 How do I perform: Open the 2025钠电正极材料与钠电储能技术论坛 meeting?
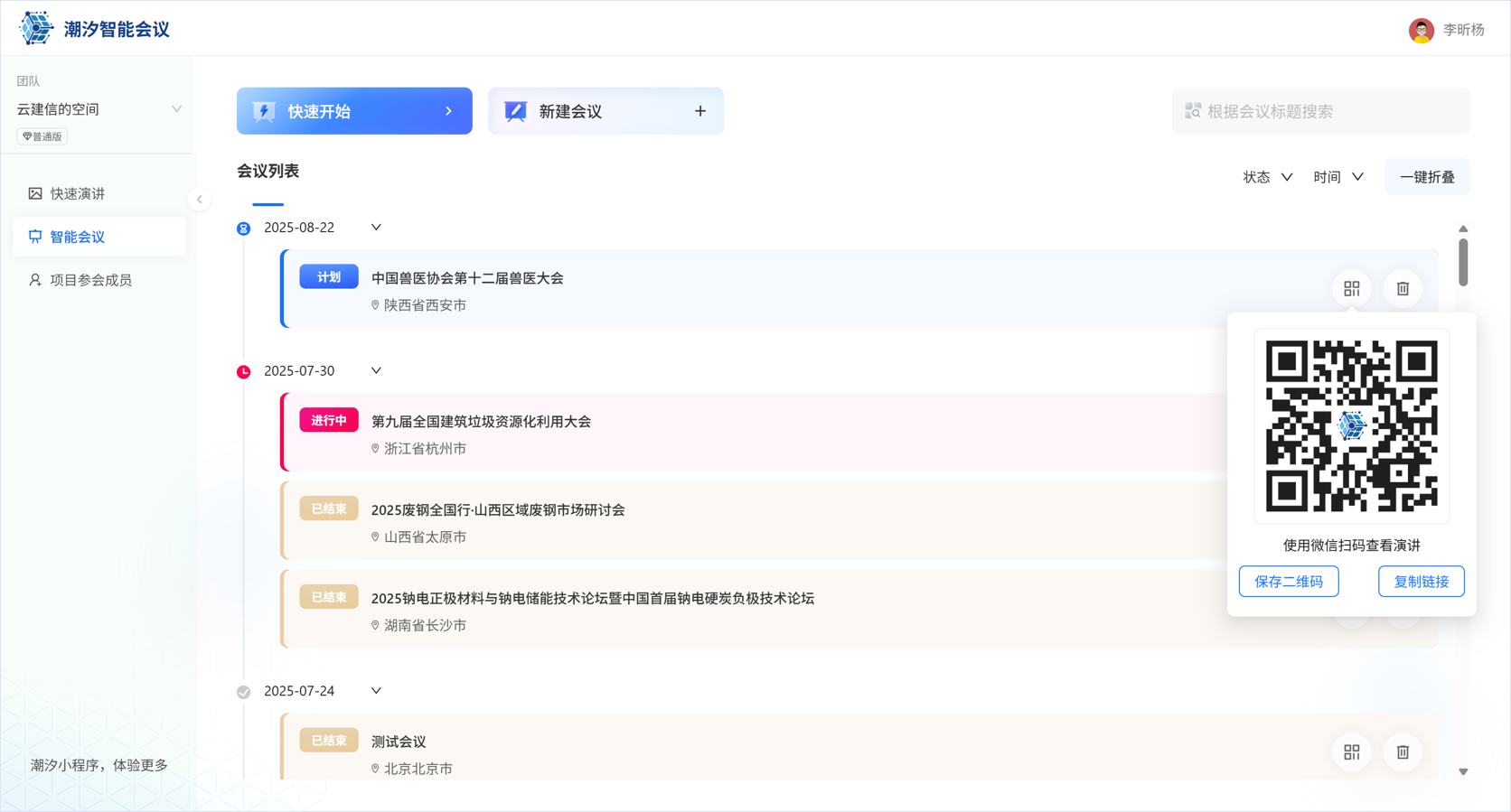593,599
